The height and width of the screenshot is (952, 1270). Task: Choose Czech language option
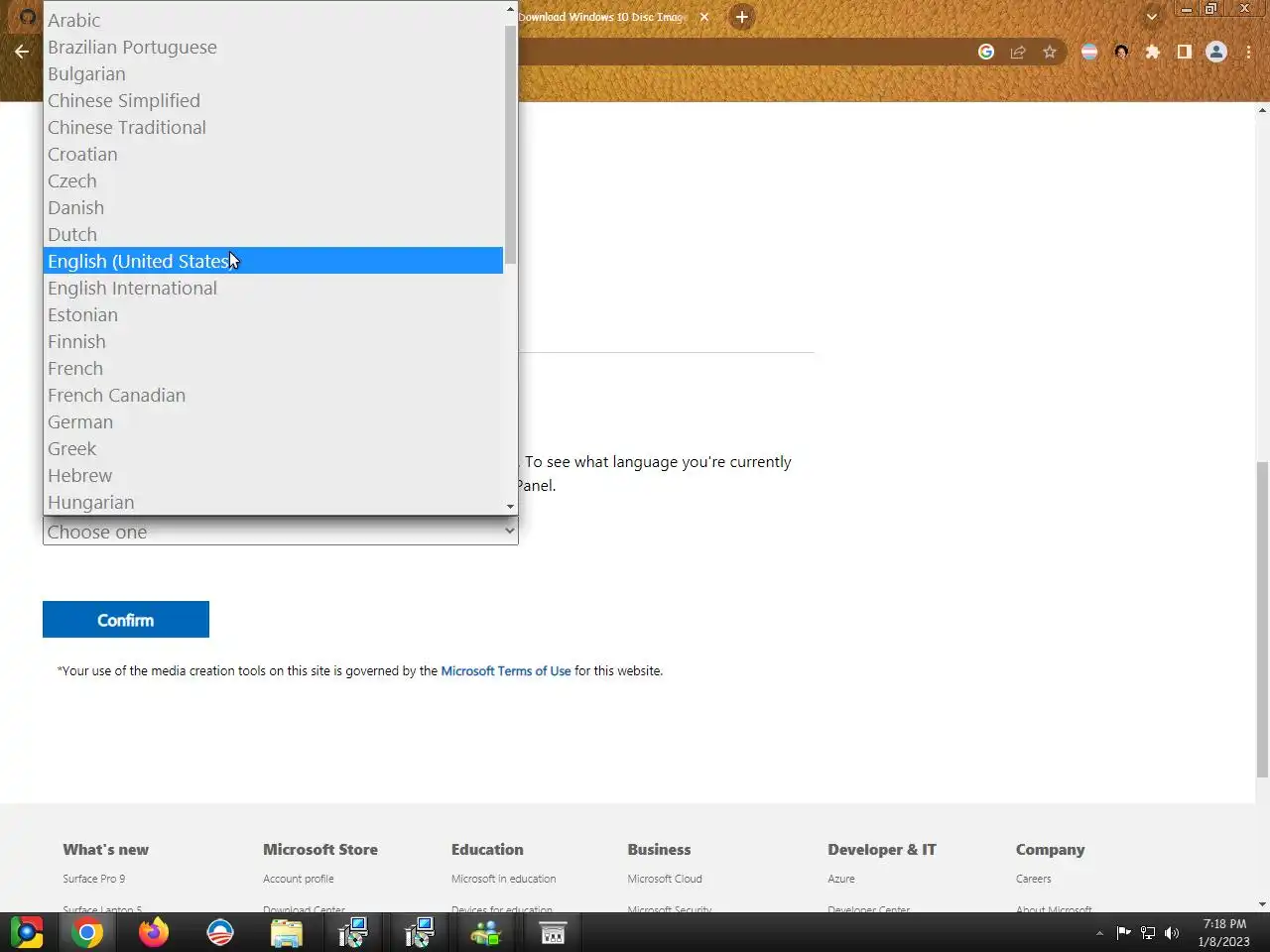coord(274,180)
